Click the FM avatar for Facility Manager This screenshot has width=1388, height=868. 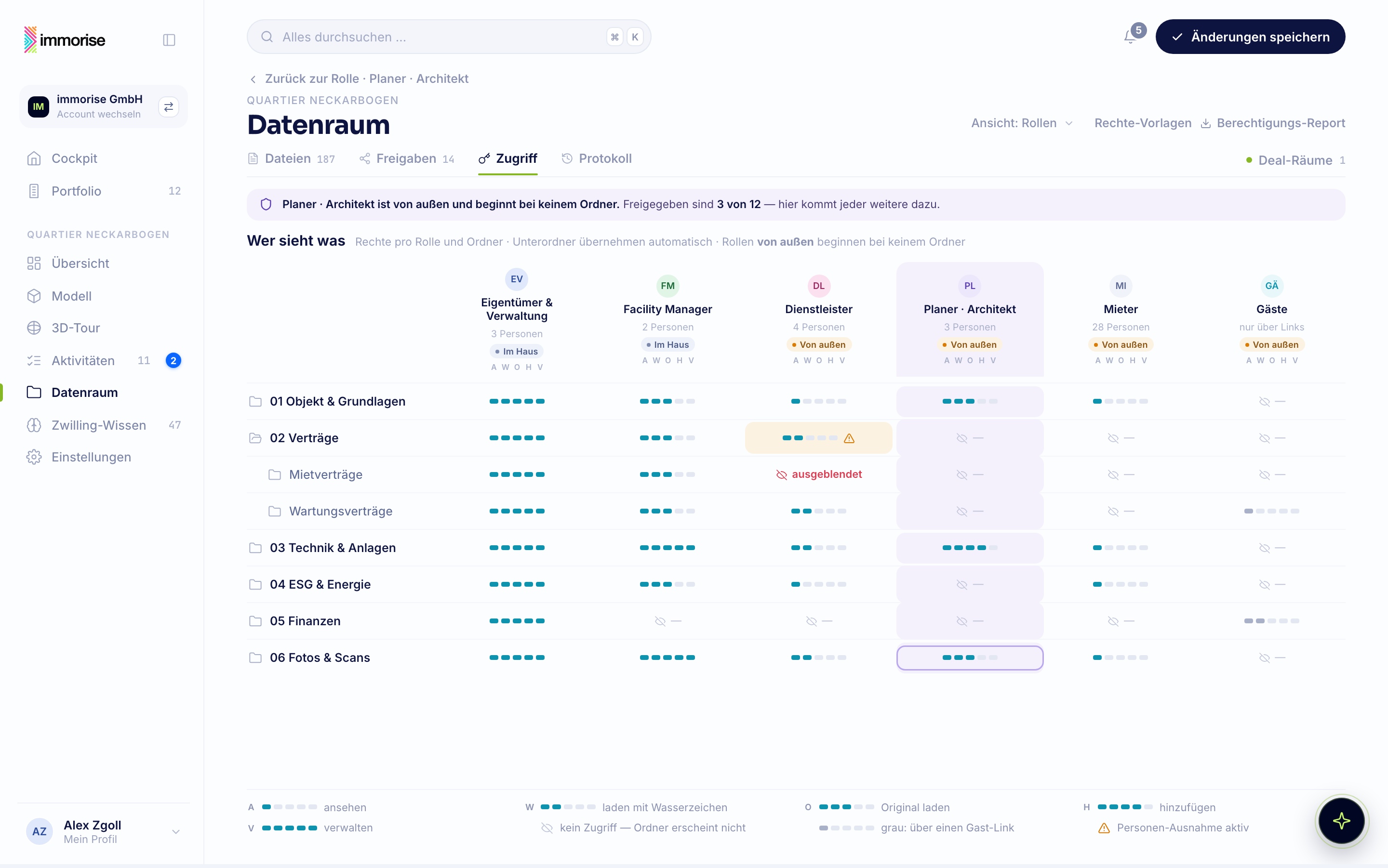[668, 286]
